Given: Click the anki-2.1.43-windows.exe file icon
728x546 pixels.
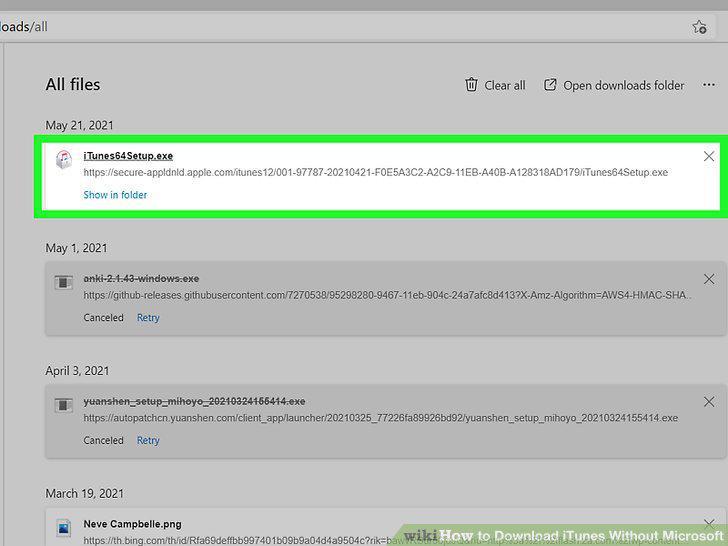Looking at the screenshot, I should 64,282.
